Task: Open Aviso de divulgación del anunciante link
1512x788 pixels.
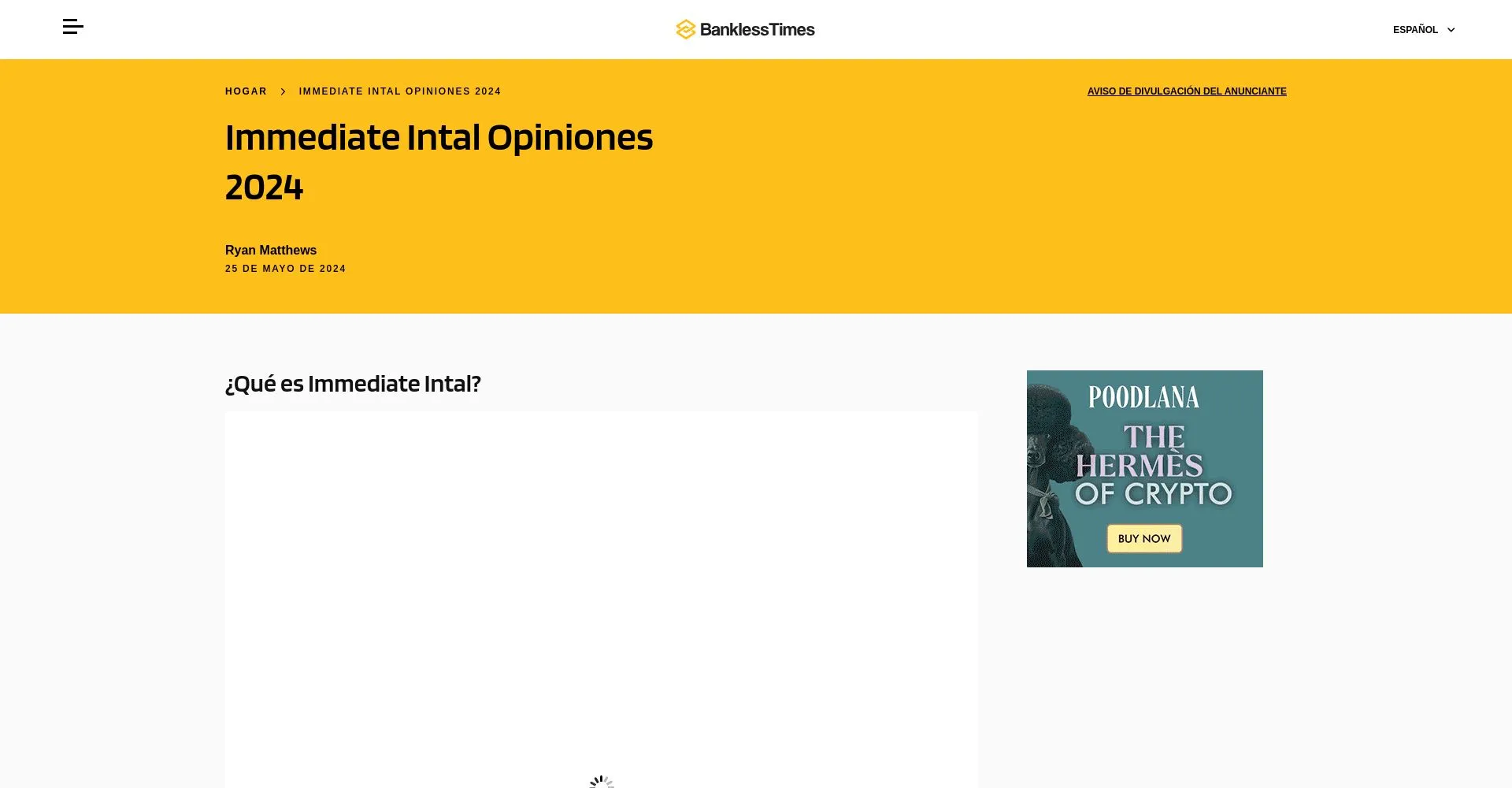Action: coord(1187,91)
